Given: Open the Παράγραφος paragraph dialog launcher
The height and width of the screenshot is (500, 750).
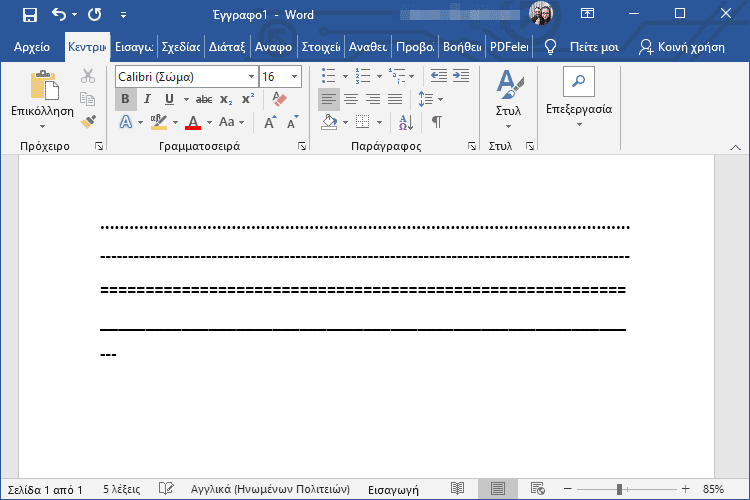Looking at the screenshot, I should [472, 146].
